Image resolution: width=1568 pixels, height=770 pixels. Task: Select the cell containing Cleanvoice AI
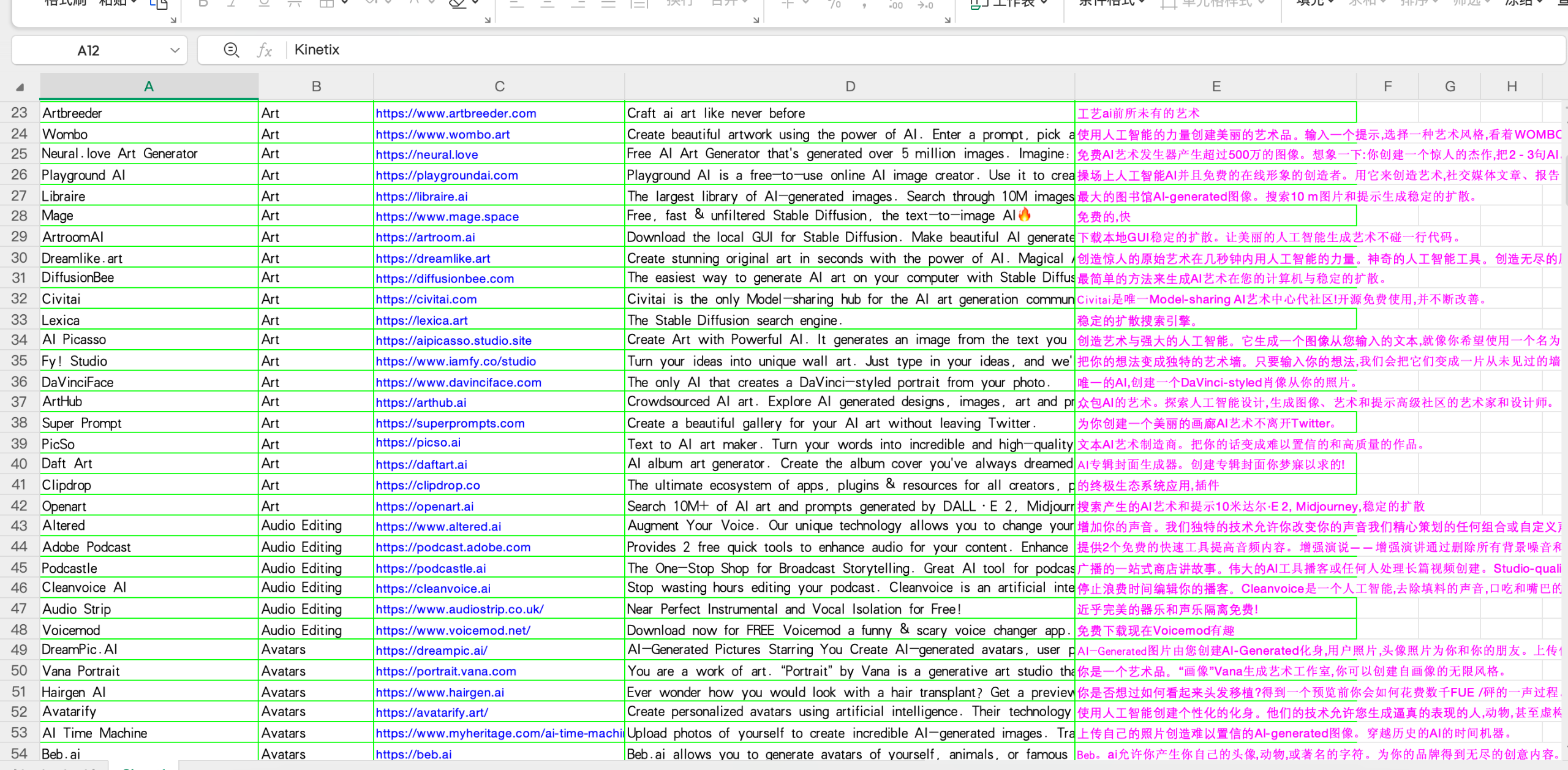(149, 588)
